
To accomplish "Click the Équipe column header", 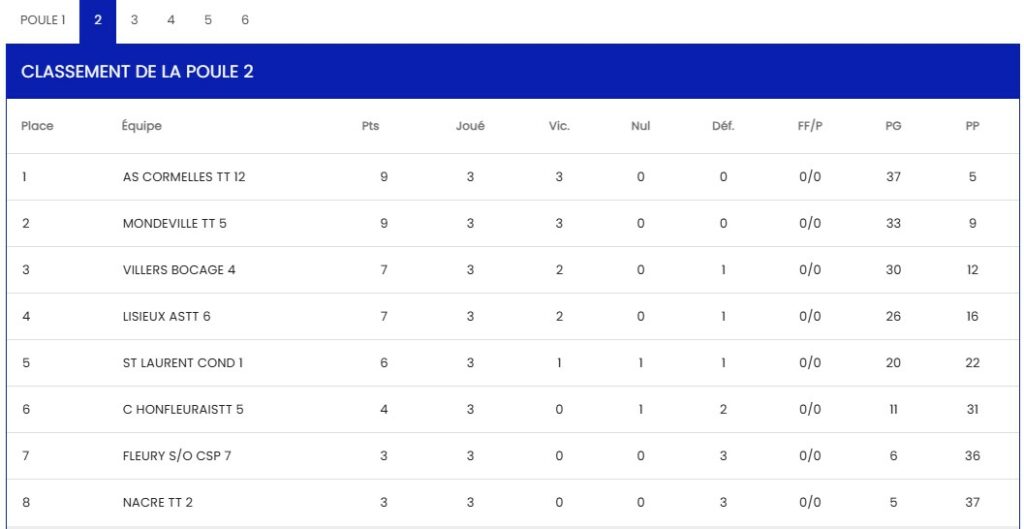I will tap(142, 126).
